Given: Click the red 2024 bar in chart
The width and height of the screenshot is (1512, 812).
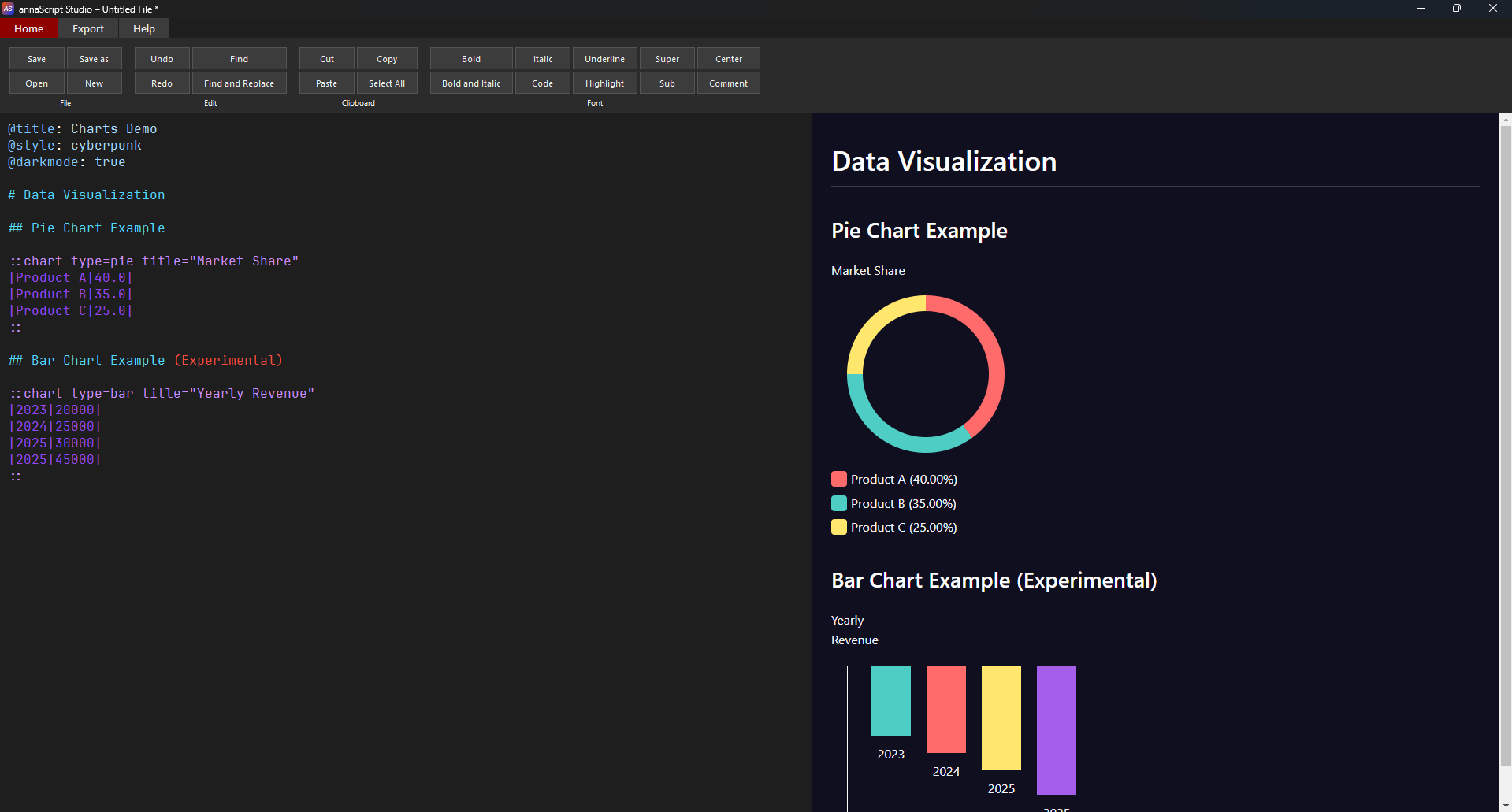Looking at the screenshot, I should coord(946,709).
